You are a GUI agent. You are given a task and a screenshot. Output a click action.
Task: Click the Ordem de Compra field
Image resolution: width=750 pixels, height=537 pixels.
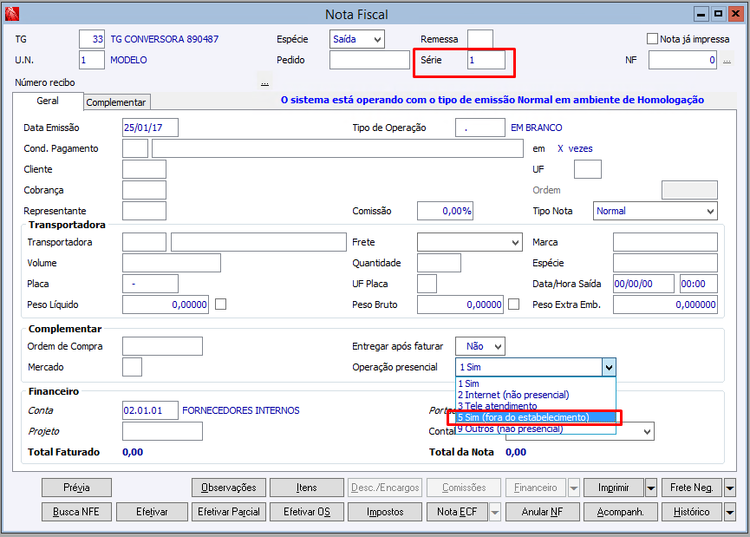click(x=162, y=346)
